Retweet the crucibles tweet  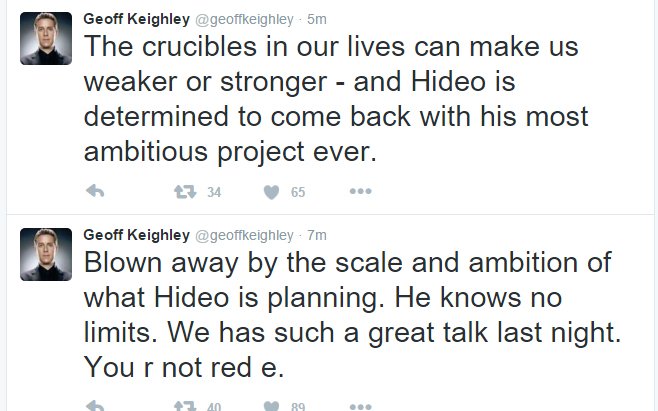(x=185, y=192)
